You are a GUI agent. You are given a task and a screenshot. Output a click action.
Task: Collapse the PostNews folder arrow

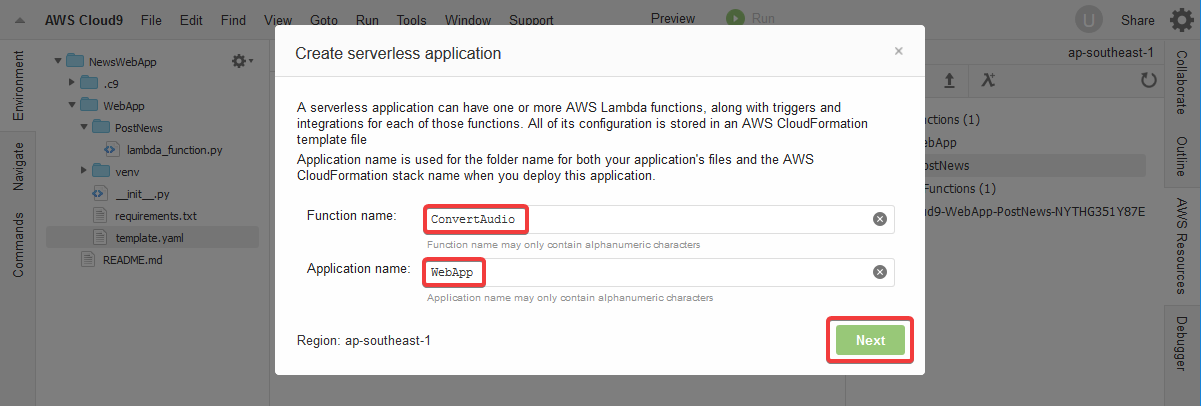[x=83, y=127]
